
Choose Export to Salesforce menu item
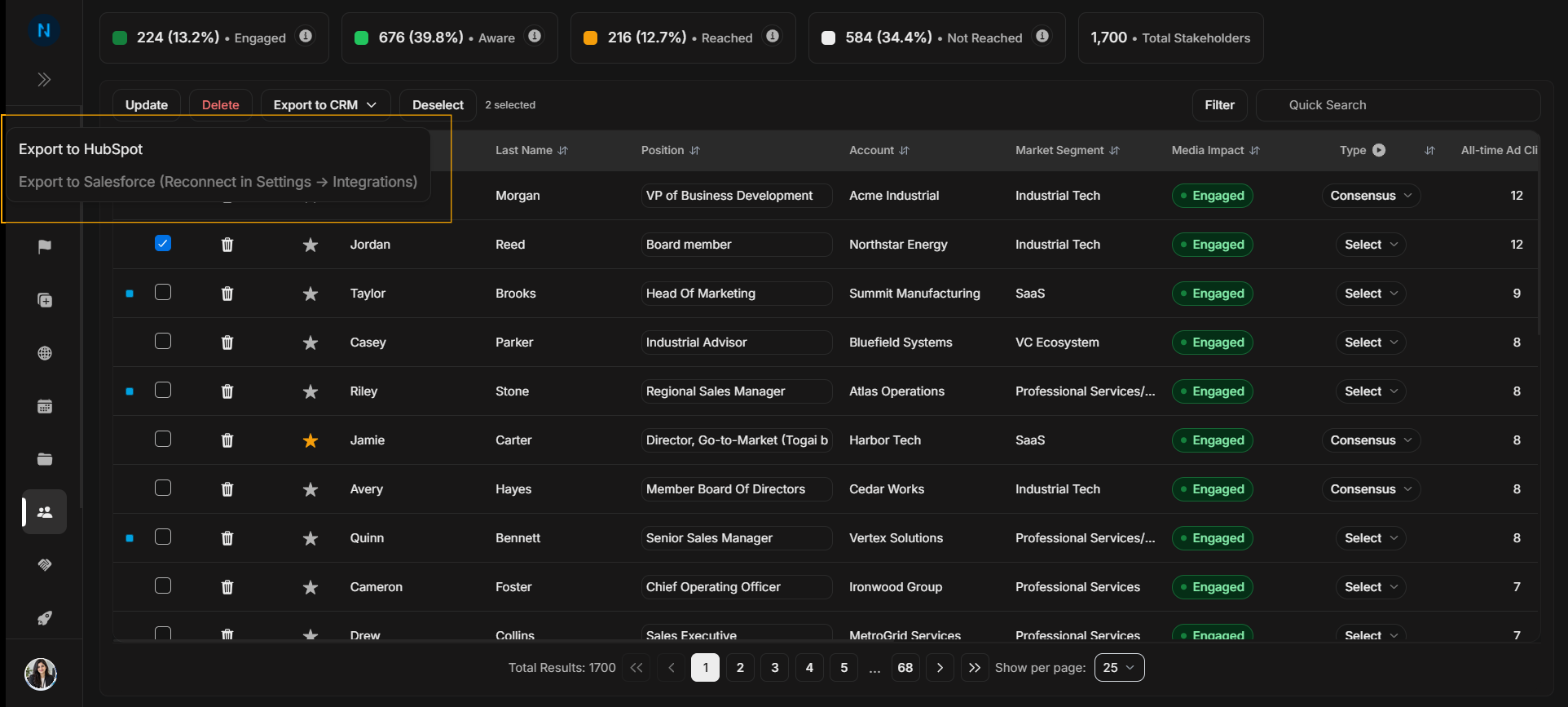218,182
